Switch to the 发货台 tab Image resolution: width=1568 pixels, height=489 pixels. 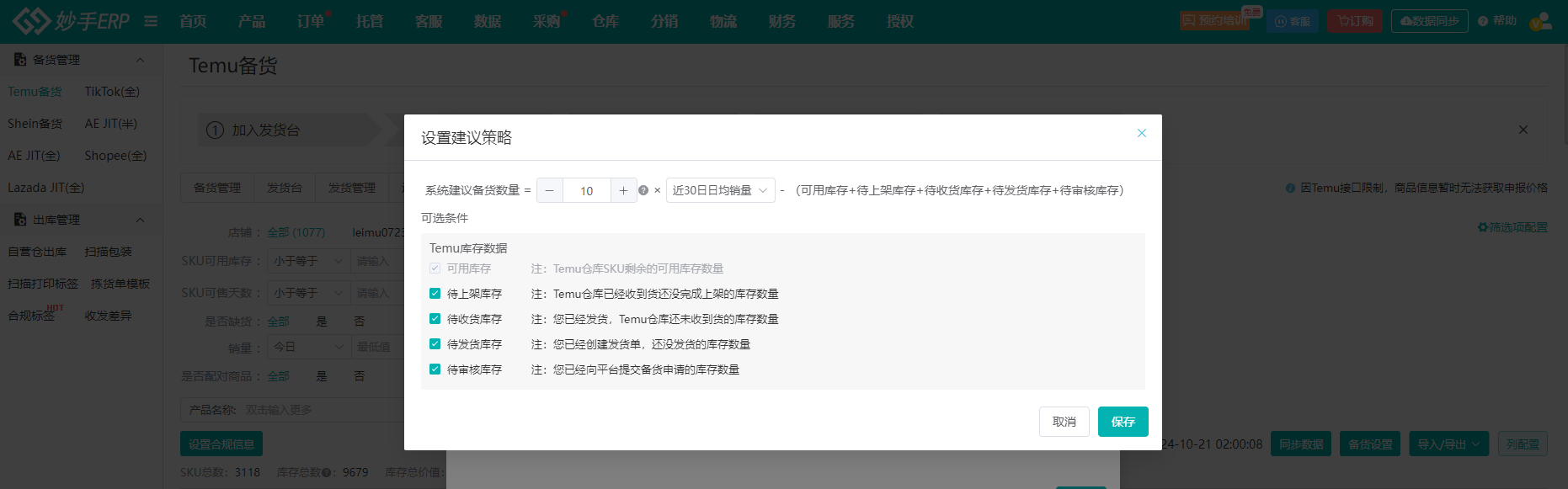coord(285,188)
